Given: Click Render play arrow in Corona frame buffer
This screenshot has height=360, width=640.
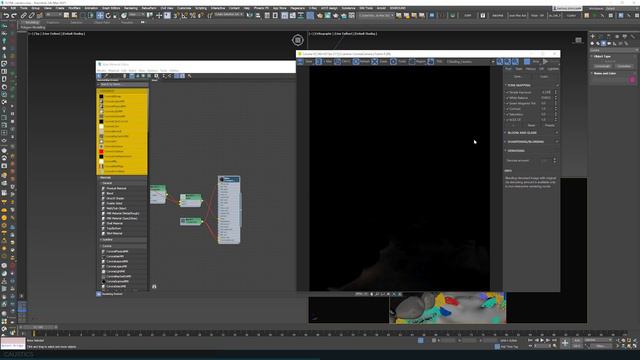Looking at the screenshot, I should (545, 62).
